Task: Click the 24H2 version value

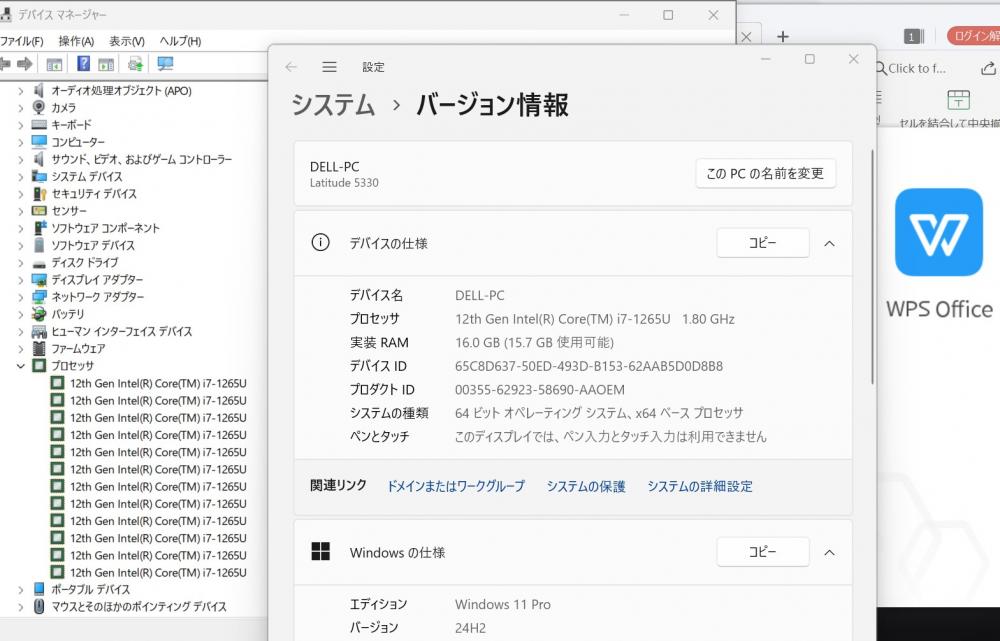Action: point(470,628)
